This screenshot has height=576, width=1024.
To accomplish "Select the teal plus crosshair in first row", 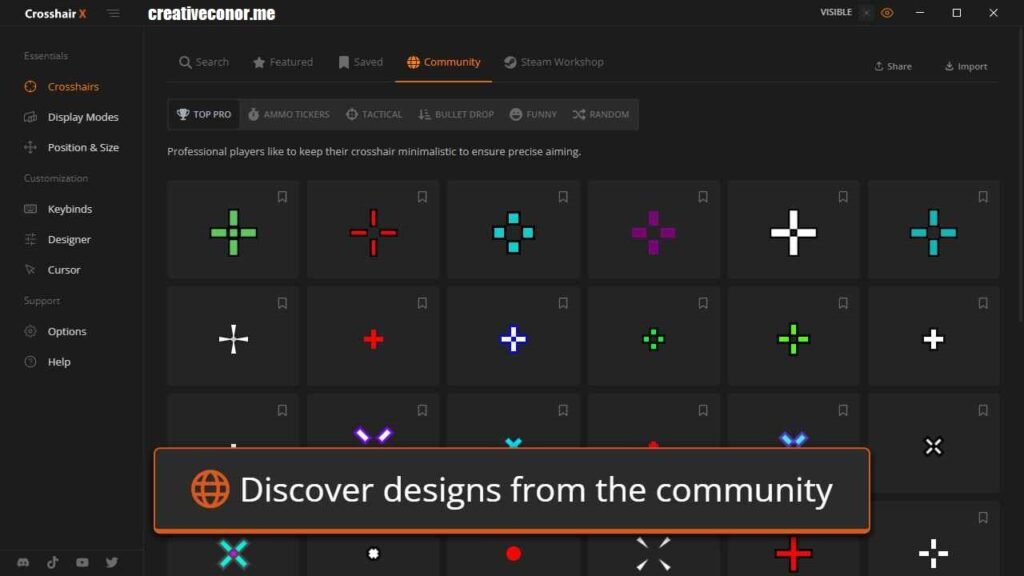I will tap(934, 232).
